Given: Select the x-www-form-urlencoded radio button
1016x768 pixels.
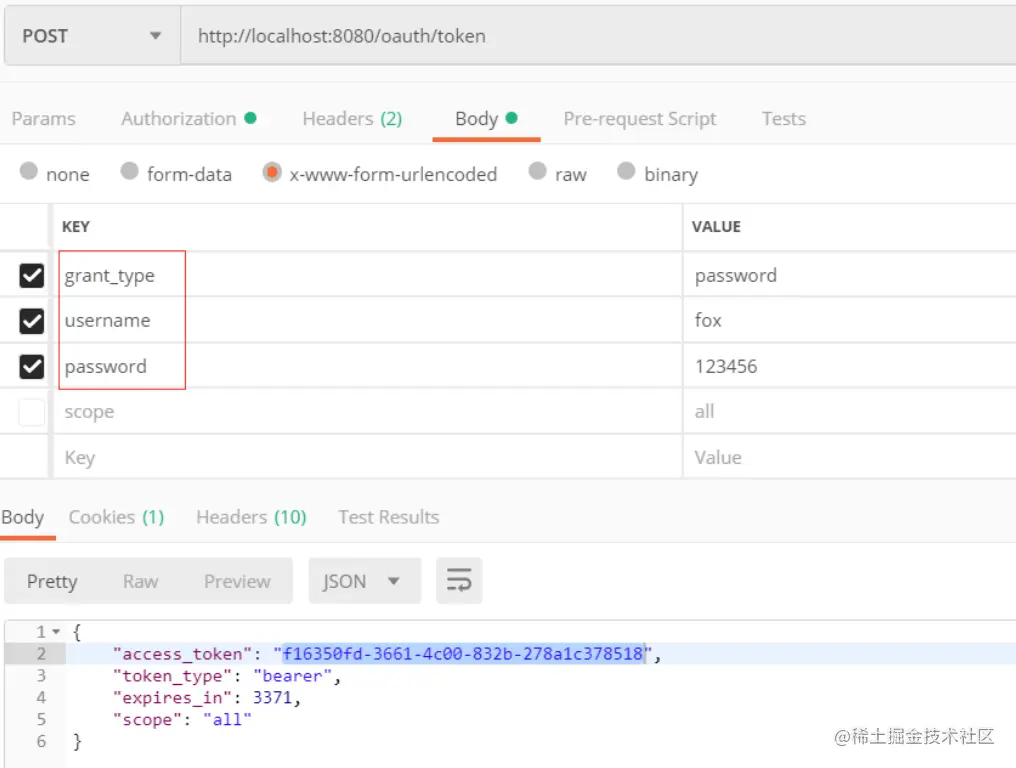Looking at the screenshot, I should click(272, 172).
